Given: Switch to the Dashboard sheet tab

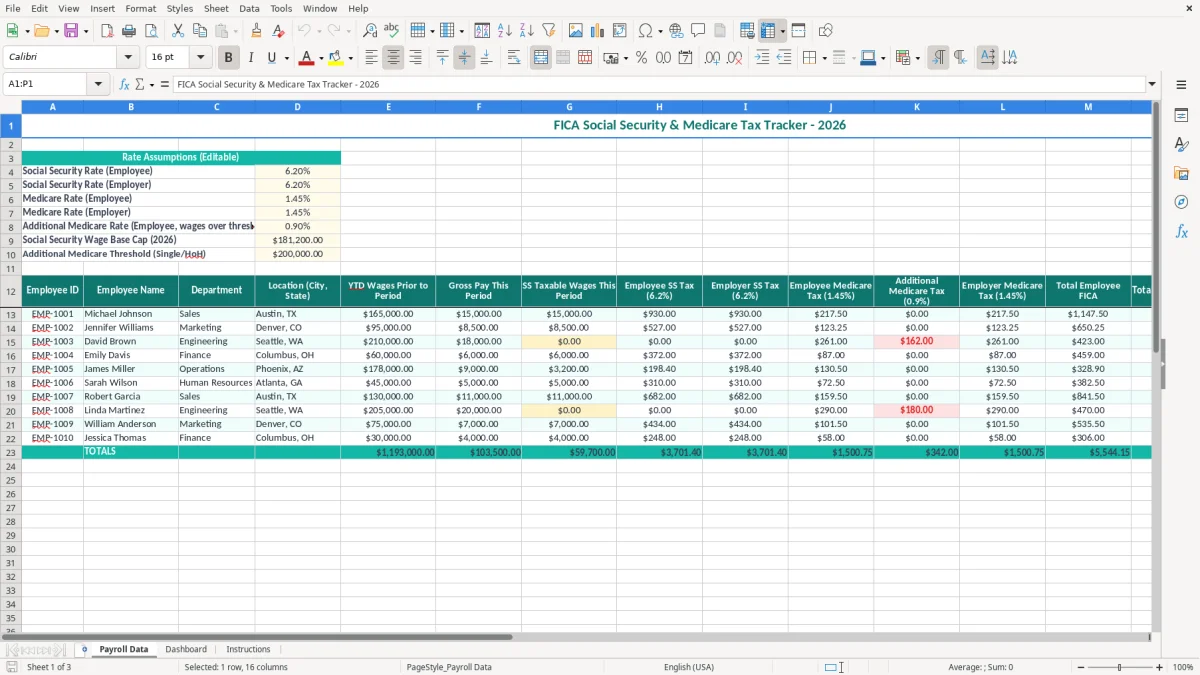Looking at the screenshot, I should tap(186, 649).
